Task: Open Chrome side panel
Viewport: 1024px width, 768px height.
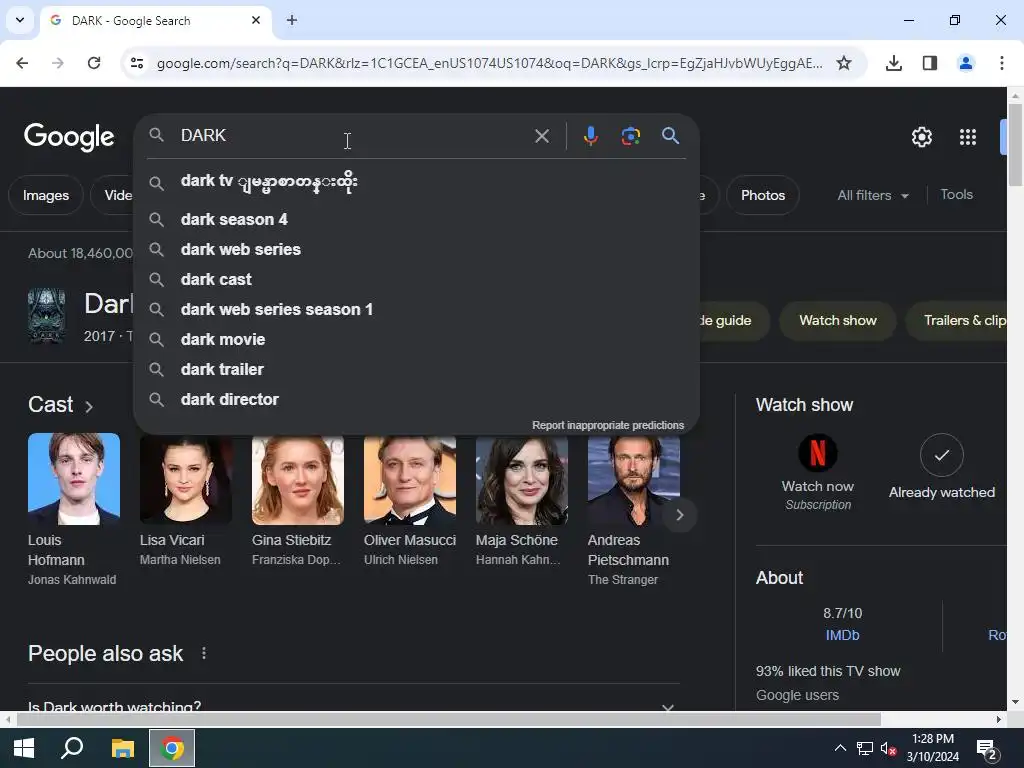Action: click(x=929, y=63)
